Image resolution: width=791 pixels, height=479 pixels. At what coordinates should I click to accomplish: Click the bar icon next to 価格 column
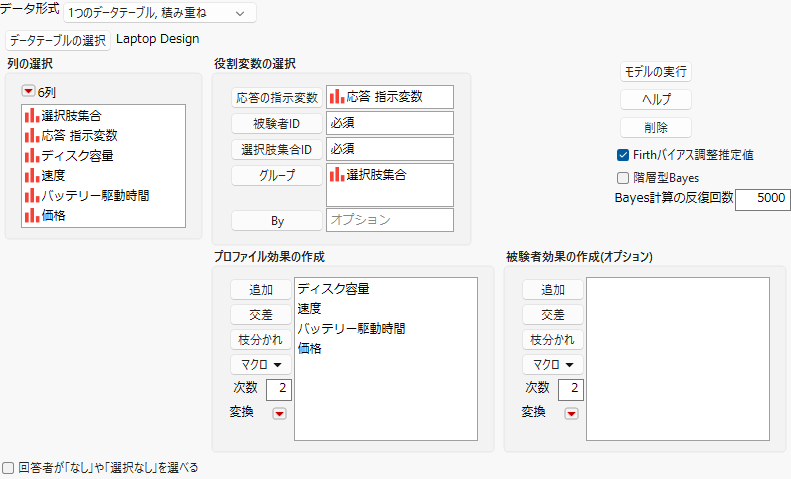pyautogui.click(x=32, y=215)
